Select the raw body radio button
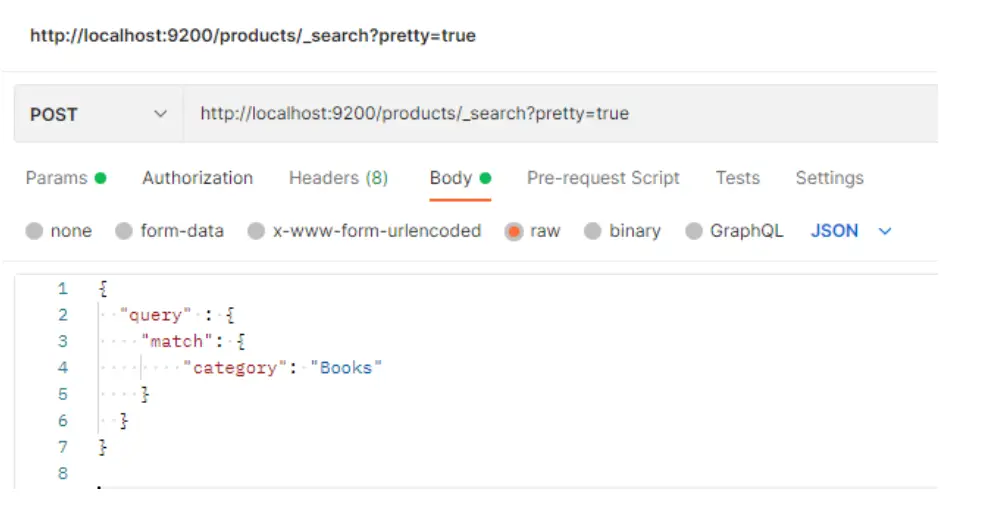 [514, 231]
